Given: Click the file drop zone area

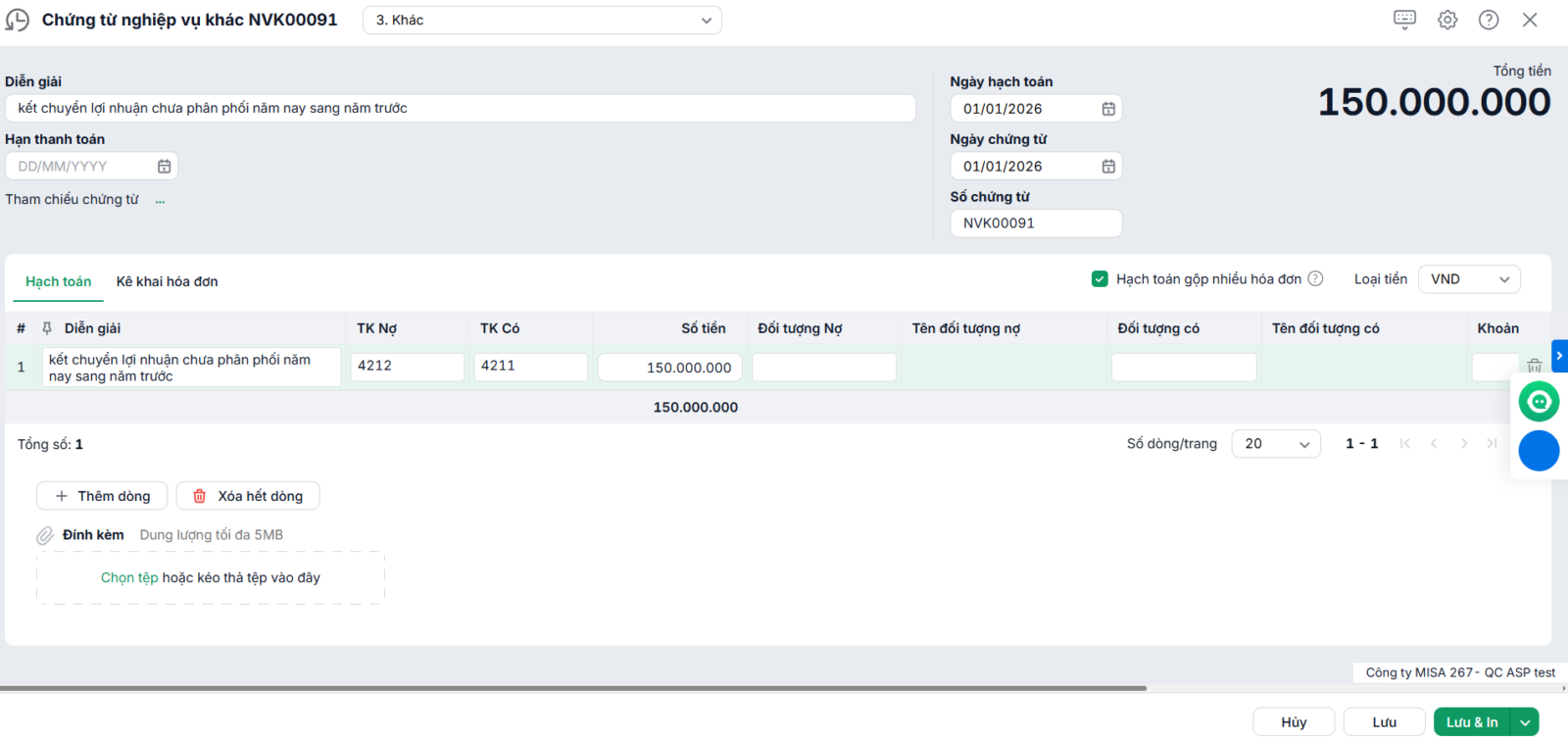Looking at the screenshot, I should tap(211, 578).
